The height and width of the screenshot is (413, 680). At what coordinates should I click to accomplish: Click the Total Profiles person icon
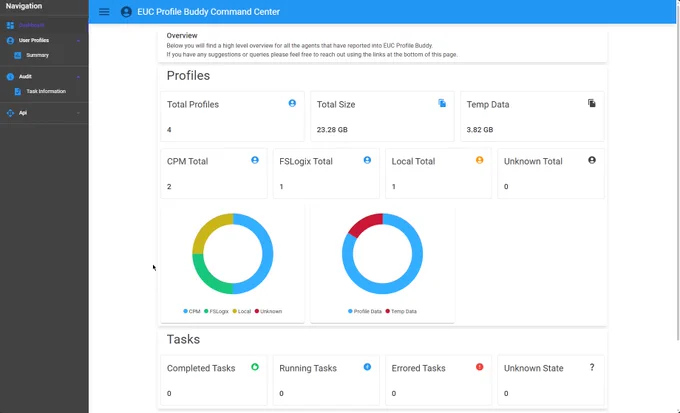coord(292,103)
